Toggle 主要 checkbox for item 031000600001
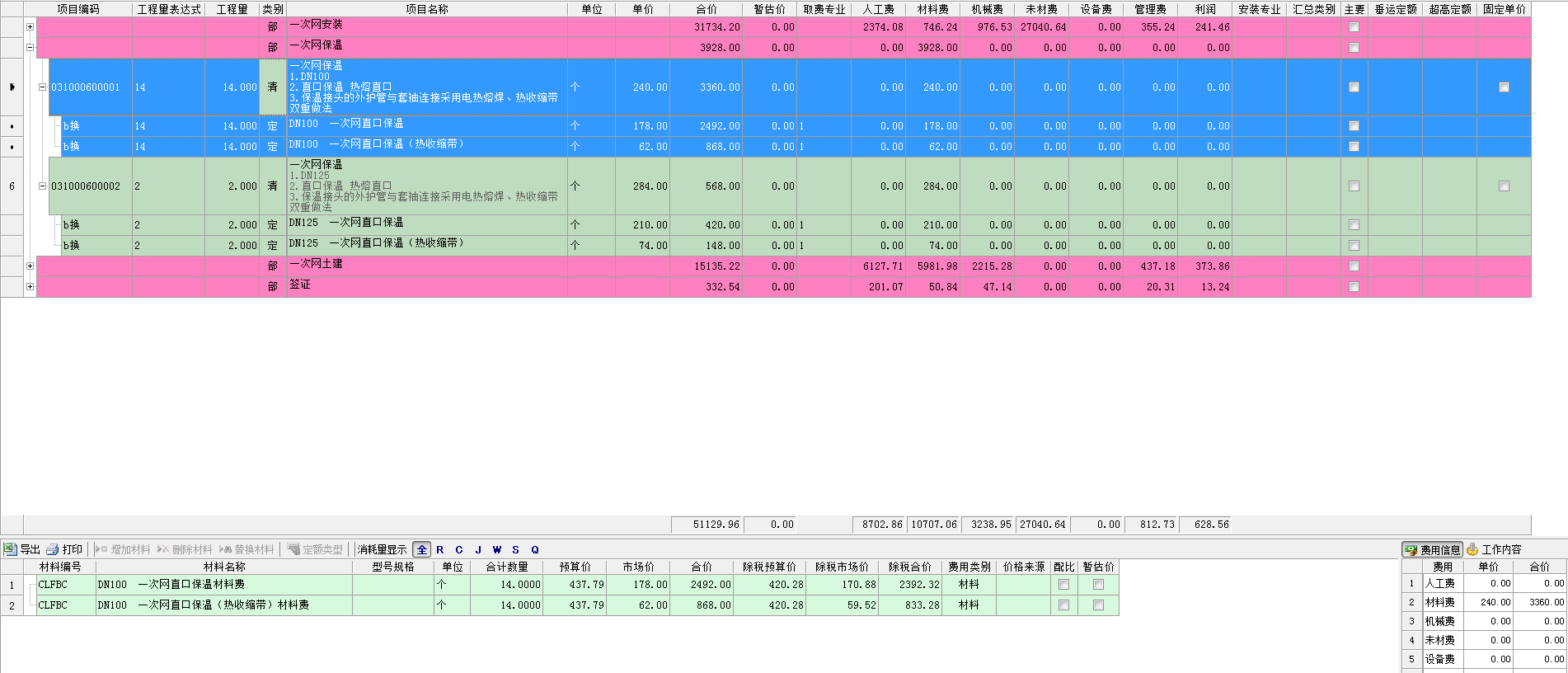Screen dimensions: 1568x673 tap(1354, 87)
